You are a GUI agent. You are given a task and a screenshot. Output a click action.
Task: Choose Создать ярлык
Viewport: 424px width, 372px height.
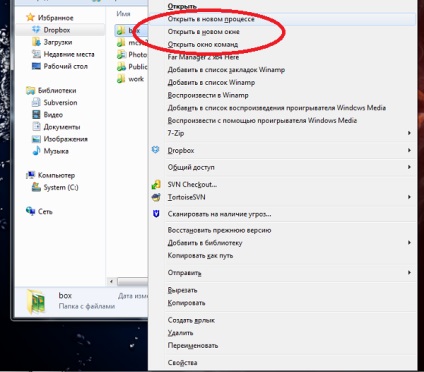pos(283,320)
